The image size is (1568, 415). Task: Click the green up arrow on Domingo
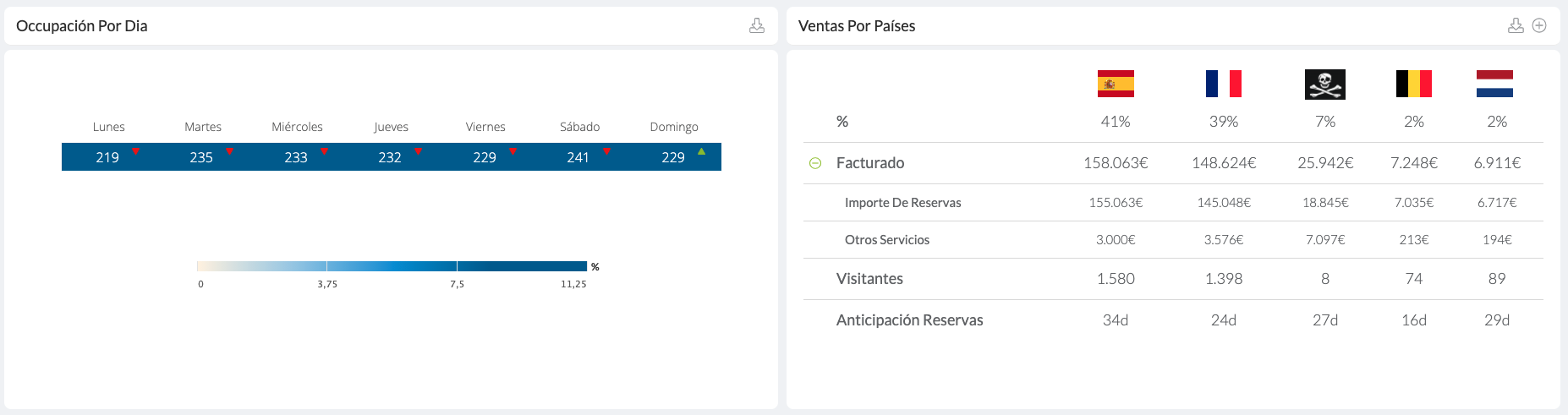coord(701,151)
